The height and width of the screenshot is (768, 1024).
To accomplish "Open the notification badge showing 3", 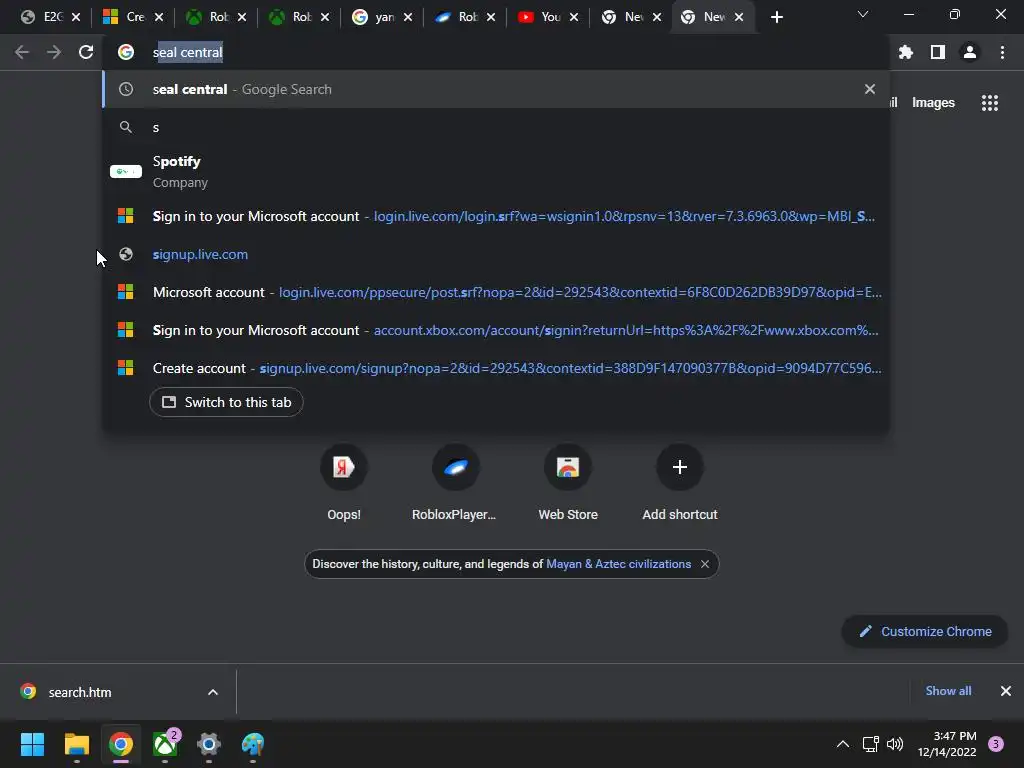I will click(996, 744).
